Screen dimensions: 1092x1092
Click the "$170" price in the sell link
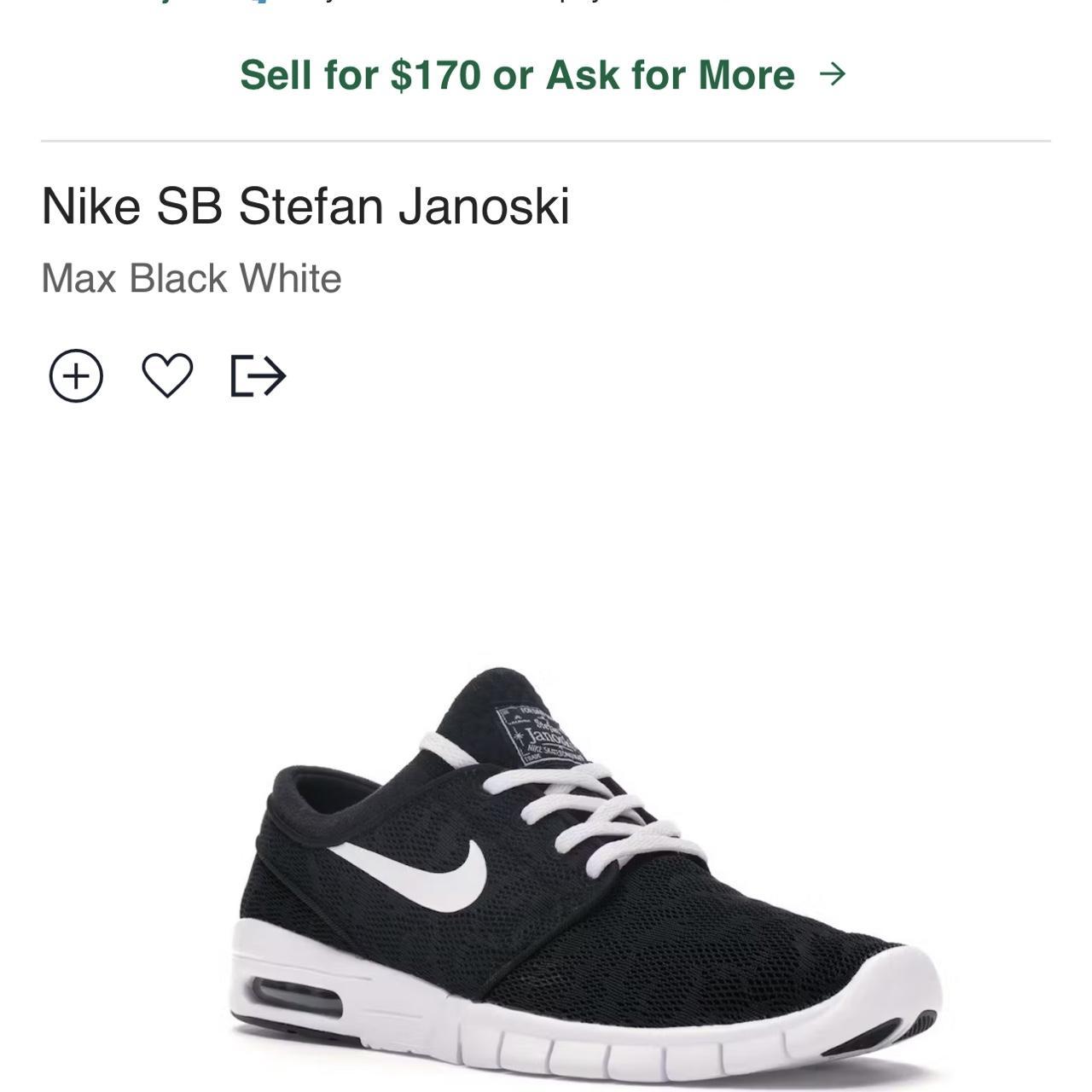435,75
